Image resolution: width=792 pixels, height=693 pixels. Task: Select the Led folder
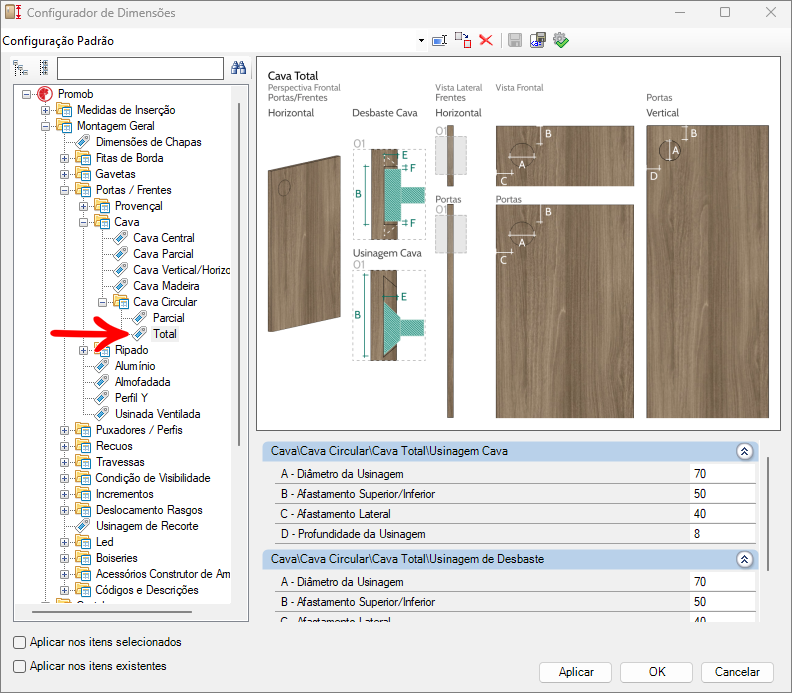click(105, 542)
